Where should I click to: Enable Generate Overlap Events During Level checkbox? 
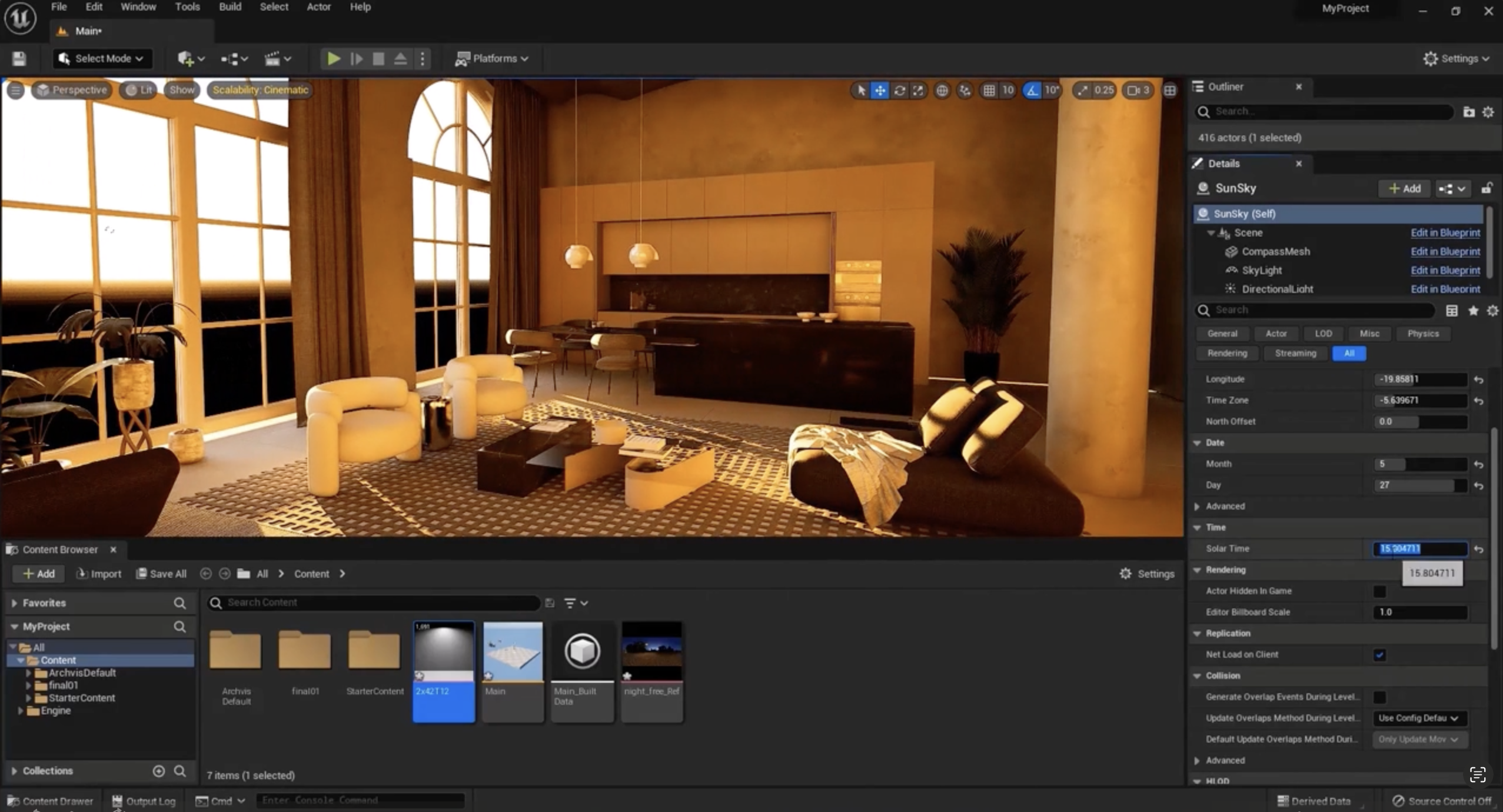click(1379, 697)
